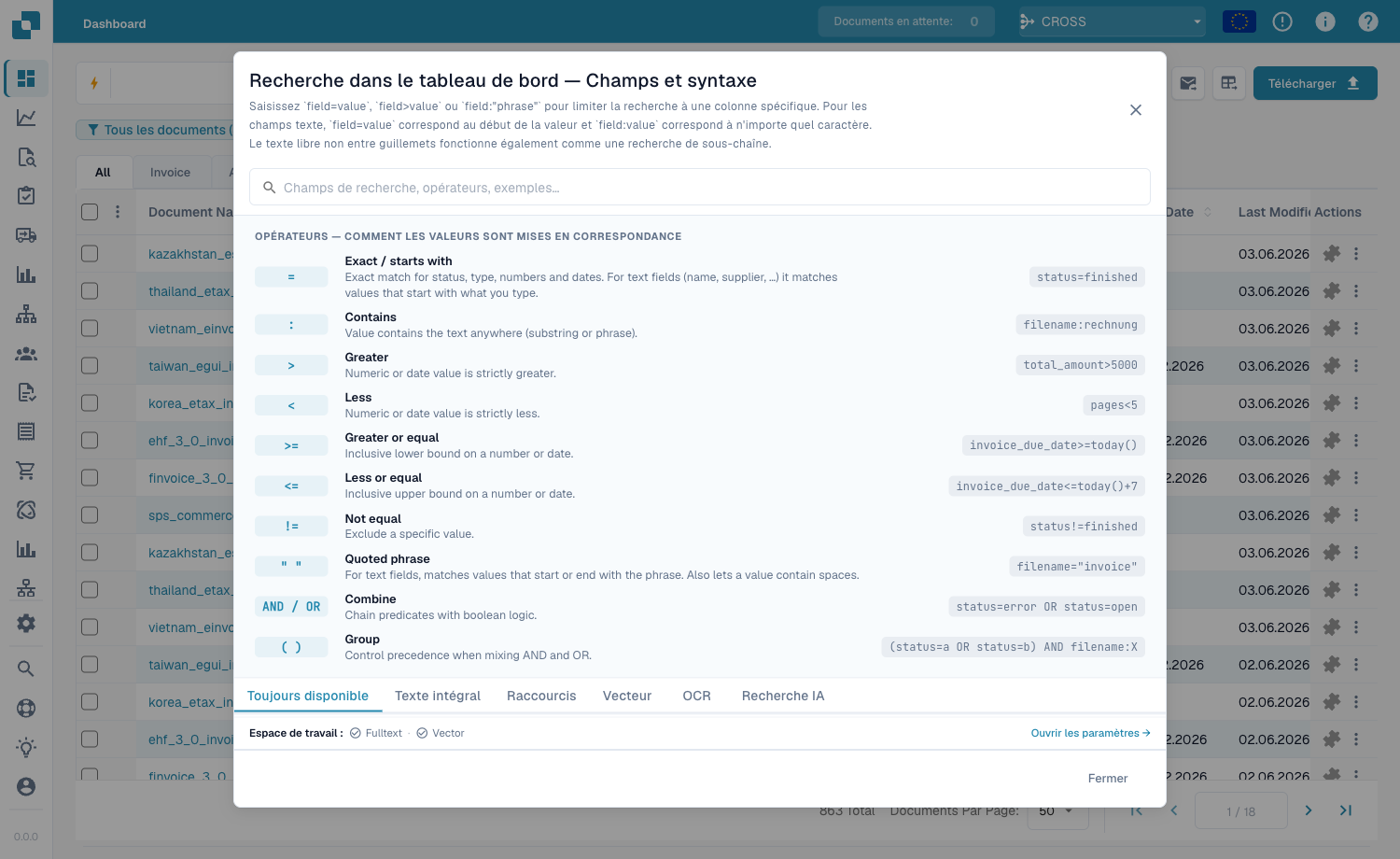Screen dimensions: 1400x859
Task: Open the line chart analytics sidebar icon
Action: pos(26,118)
